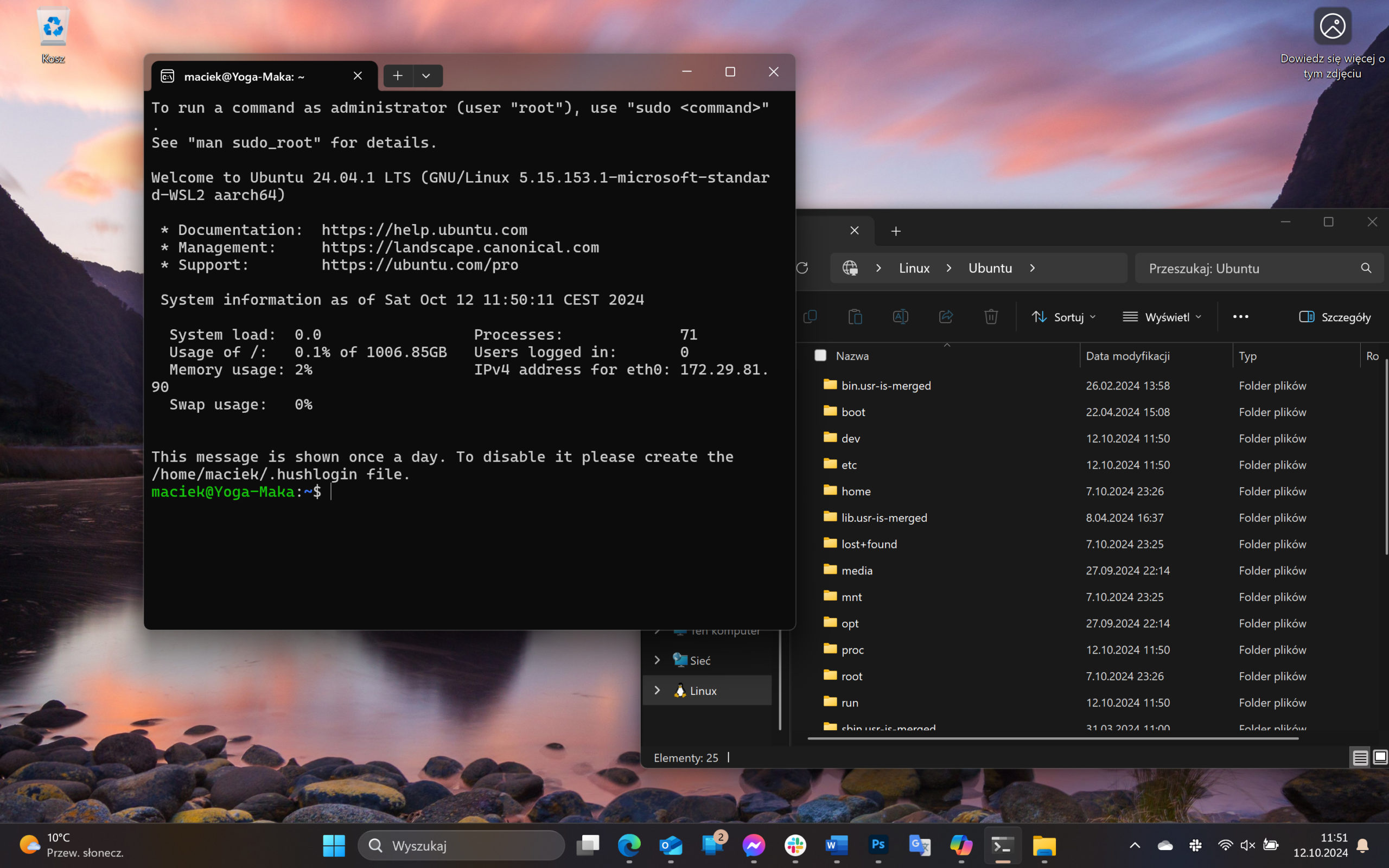Select the media folder
Screen dimensions: 1389x868
coord(856,570)
